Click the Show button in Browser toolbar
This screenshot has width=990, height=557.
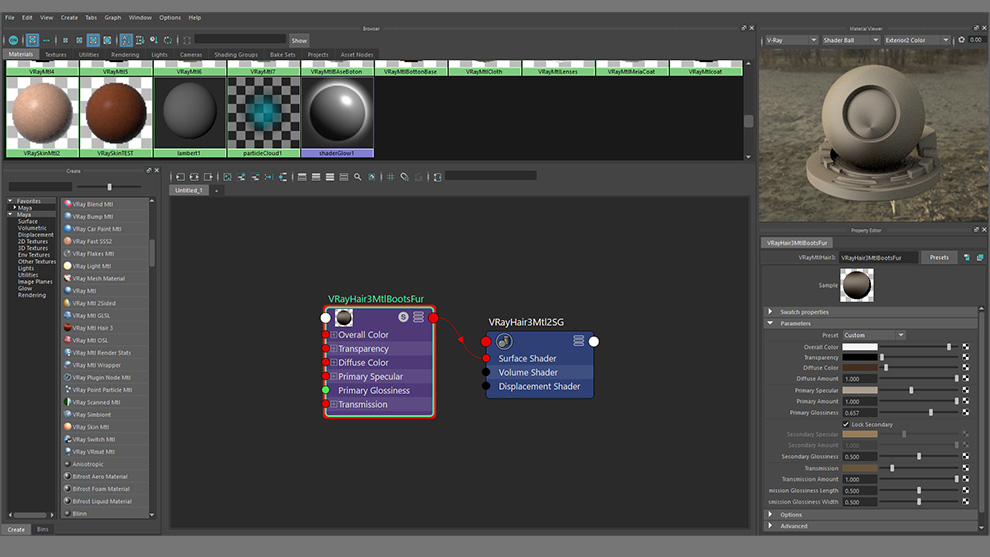click(299, 40)
